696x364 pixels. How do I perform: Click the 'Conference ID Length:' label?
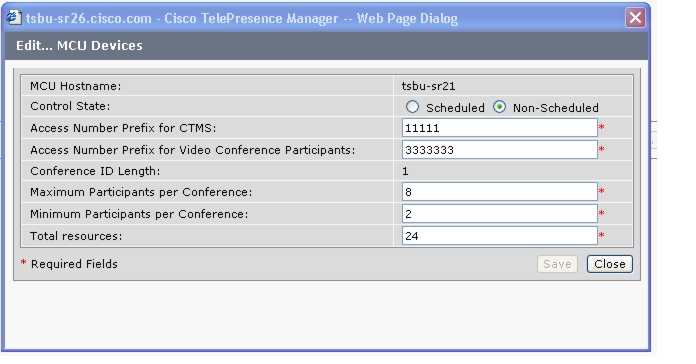[x=95, y=171]
